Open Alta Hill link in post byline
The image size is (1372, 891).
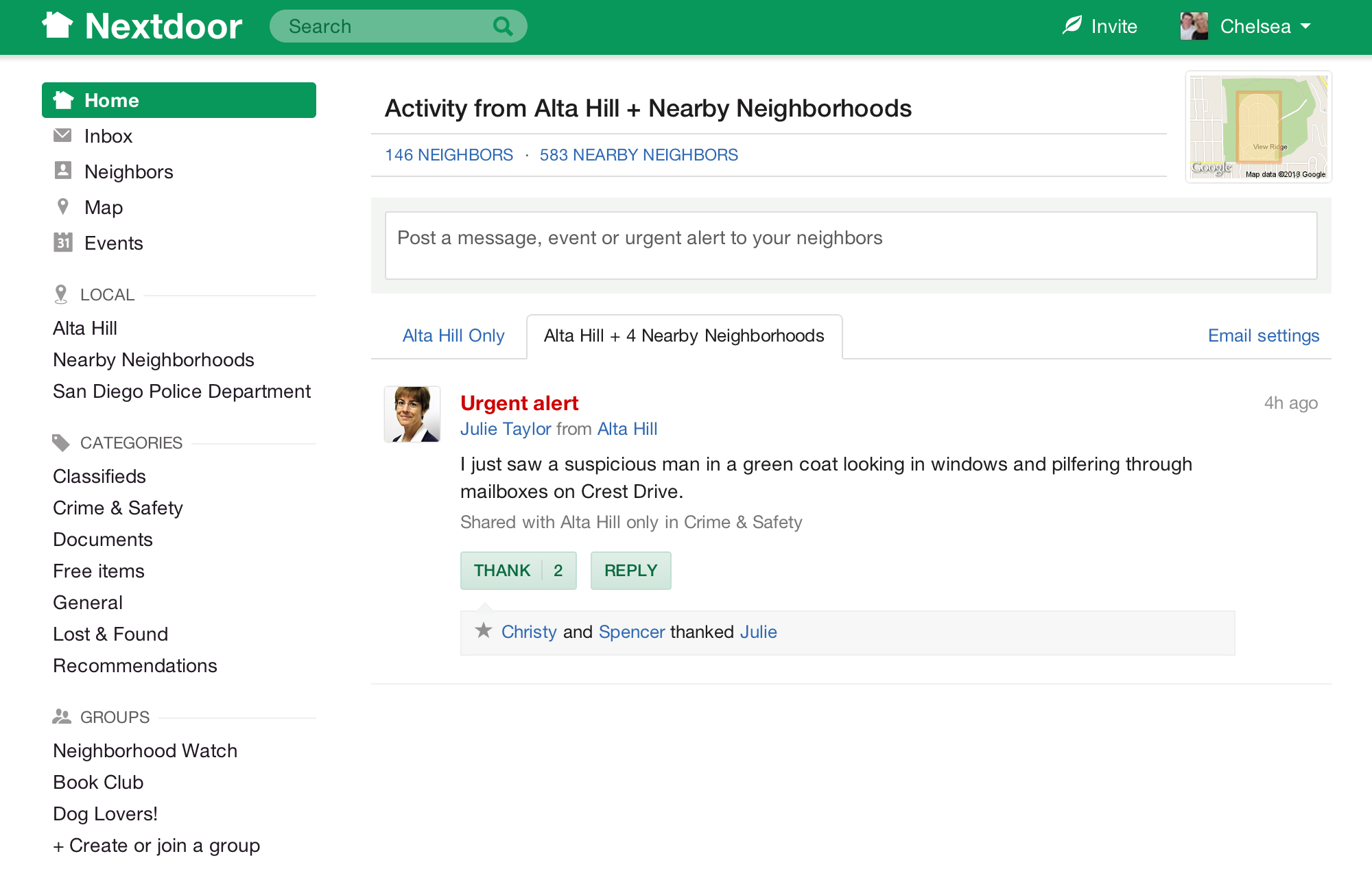point(627,429)
